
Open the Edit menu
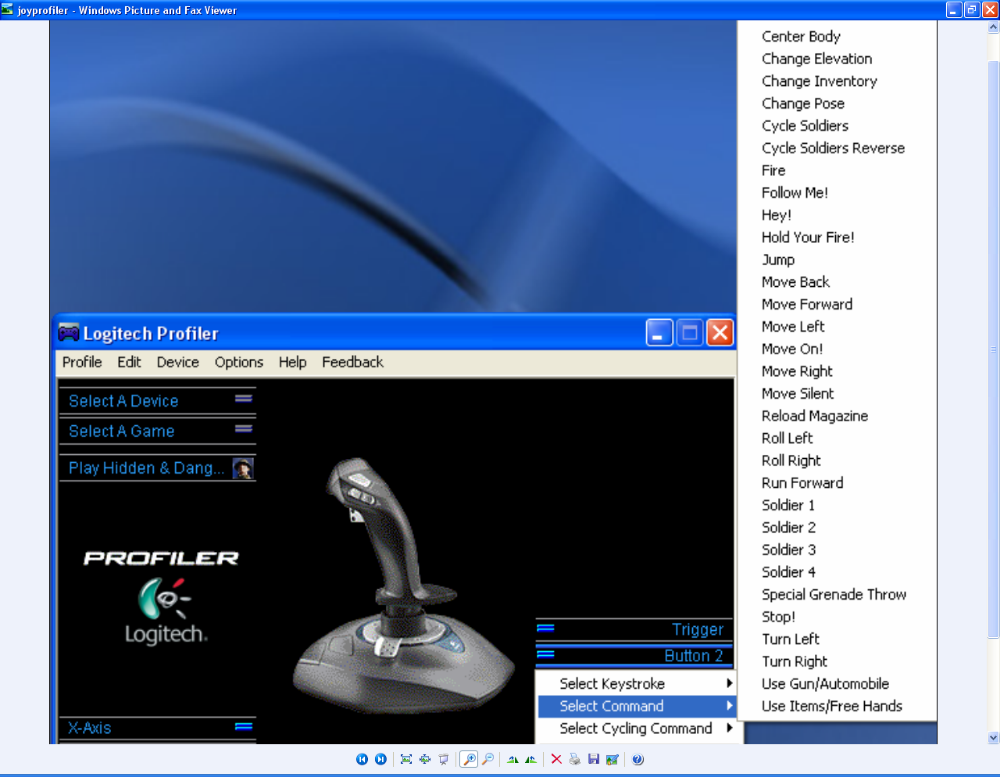pyautogui.click(x=129, y=362)
